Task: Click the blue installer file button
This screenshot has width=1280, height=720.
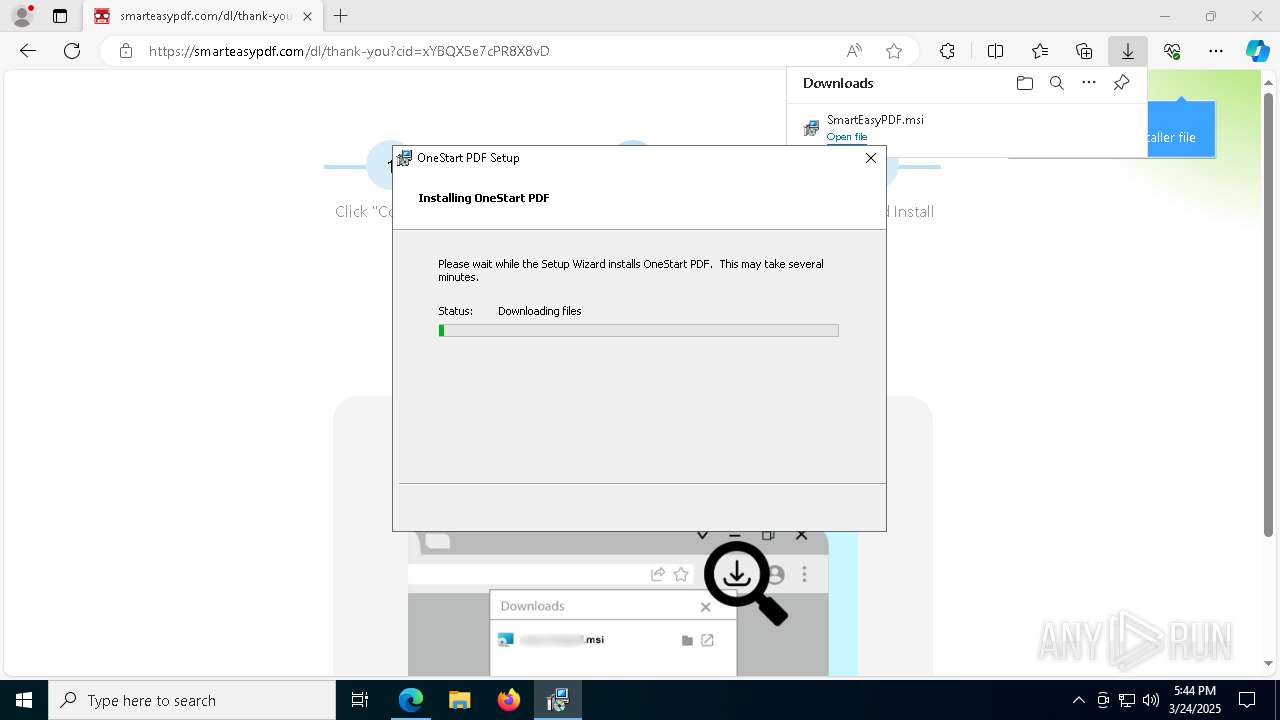Action: (x=1181, y=129)
